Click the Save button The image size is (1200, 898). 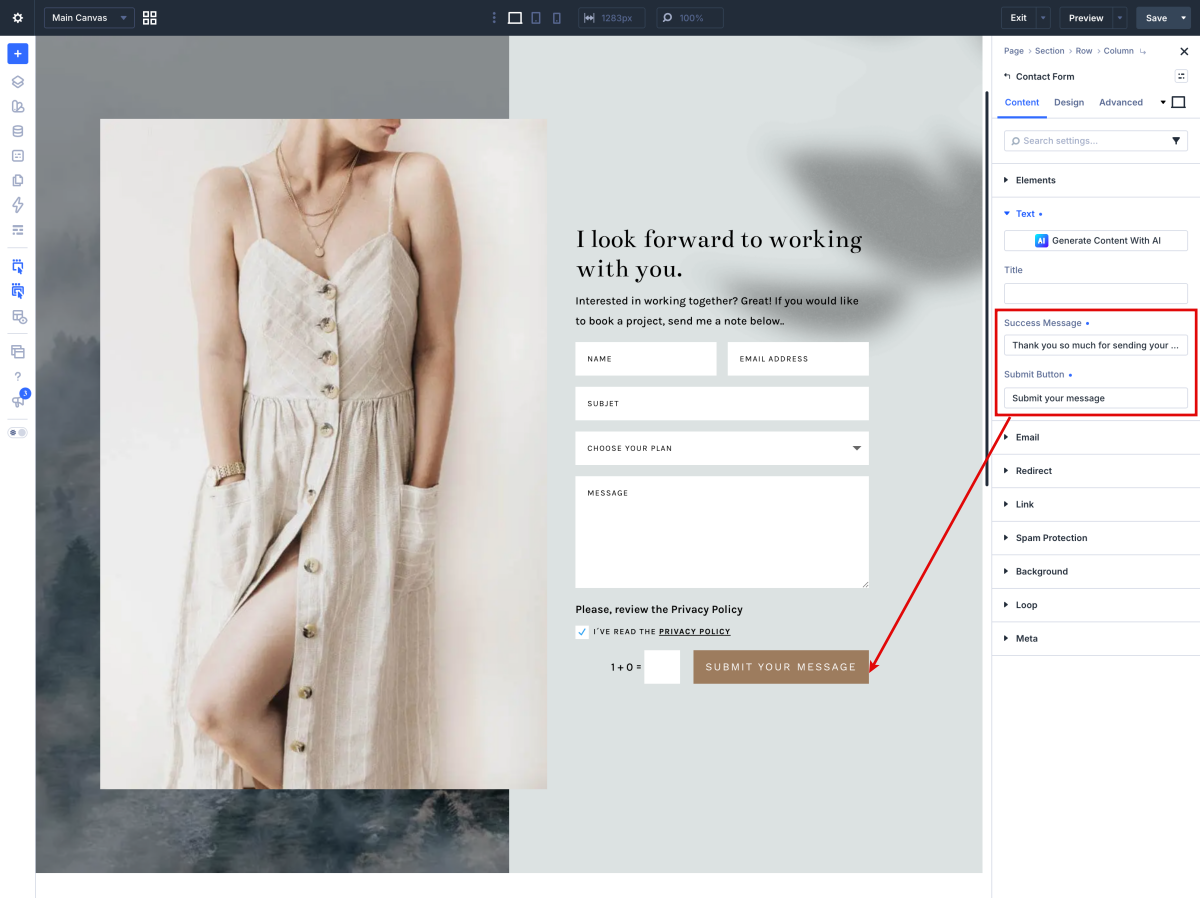1156,18
